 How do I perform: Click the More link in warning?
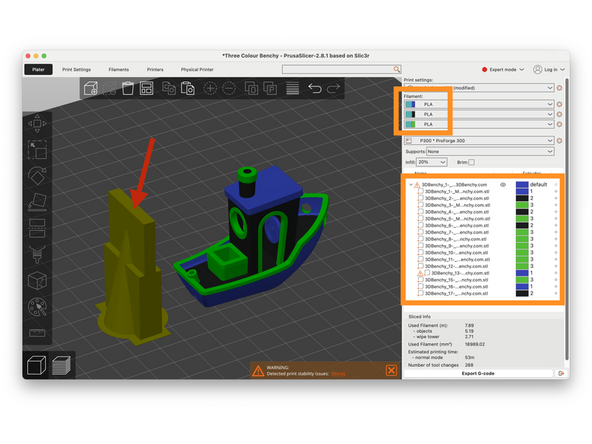tap(338, 374)
